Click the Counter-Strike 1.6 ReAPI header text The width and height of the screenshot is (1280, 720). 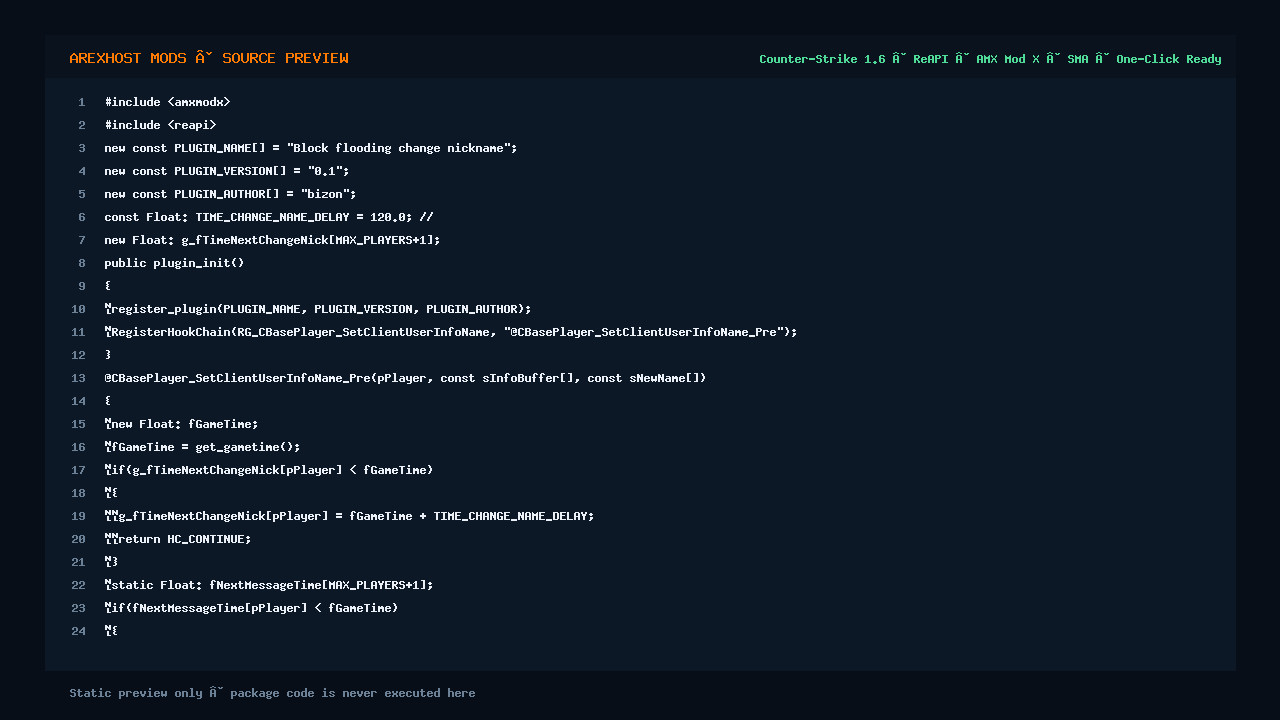(x=990, y=59)
